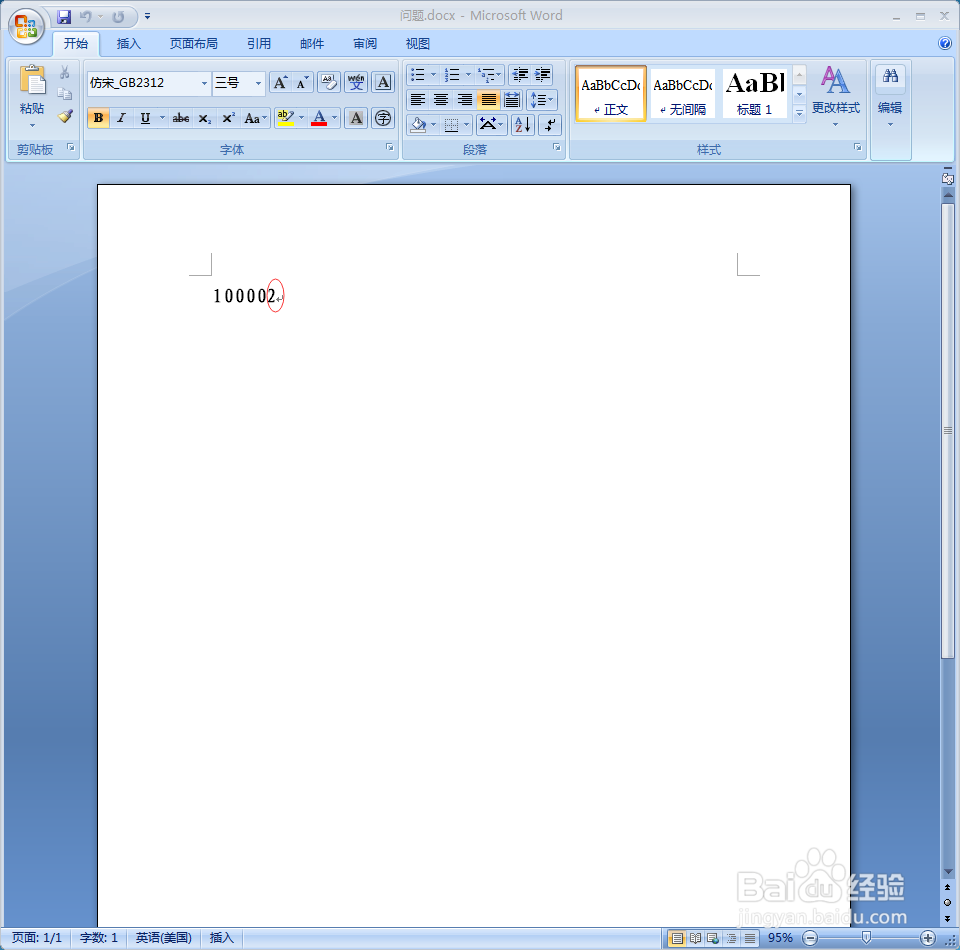Show or hide paragraph marks

[x=550, y=125]
